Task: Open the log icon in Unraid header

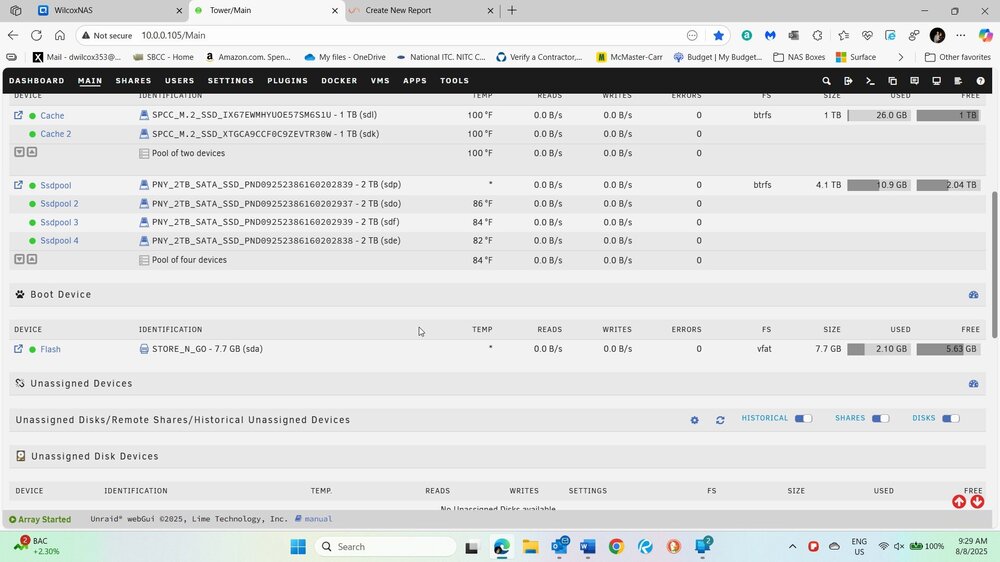Action: tap(958, 81)
